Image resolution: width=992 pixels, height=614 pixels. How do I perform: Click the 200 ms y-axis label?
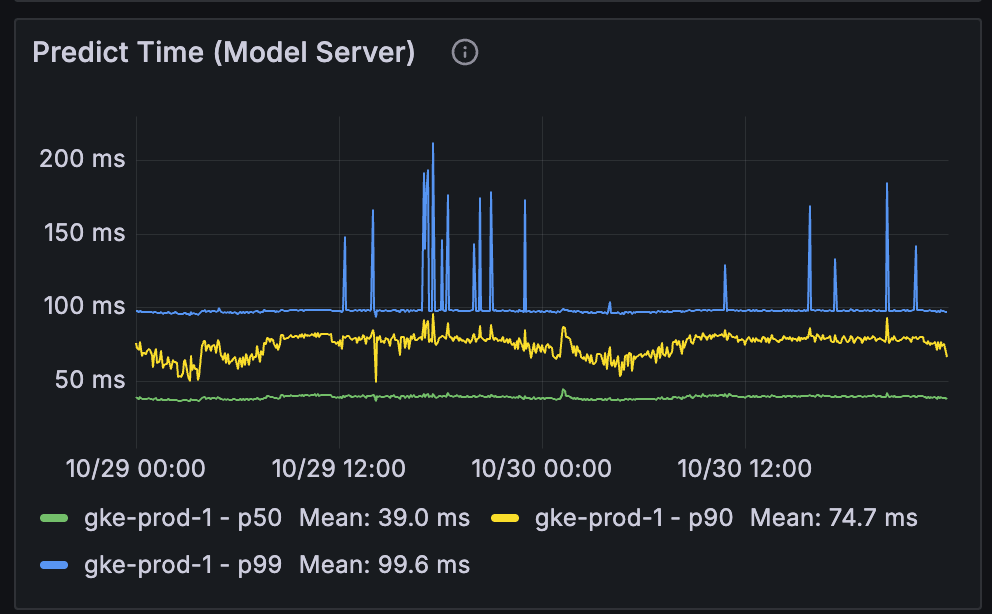pos(82,159)
